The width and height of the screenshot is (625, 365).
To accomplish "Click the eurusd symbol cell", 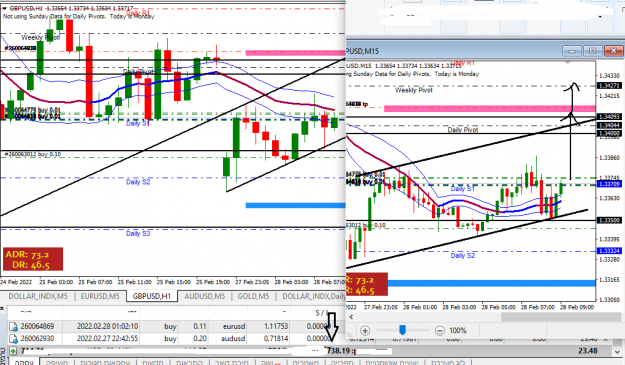I will 234,326.
